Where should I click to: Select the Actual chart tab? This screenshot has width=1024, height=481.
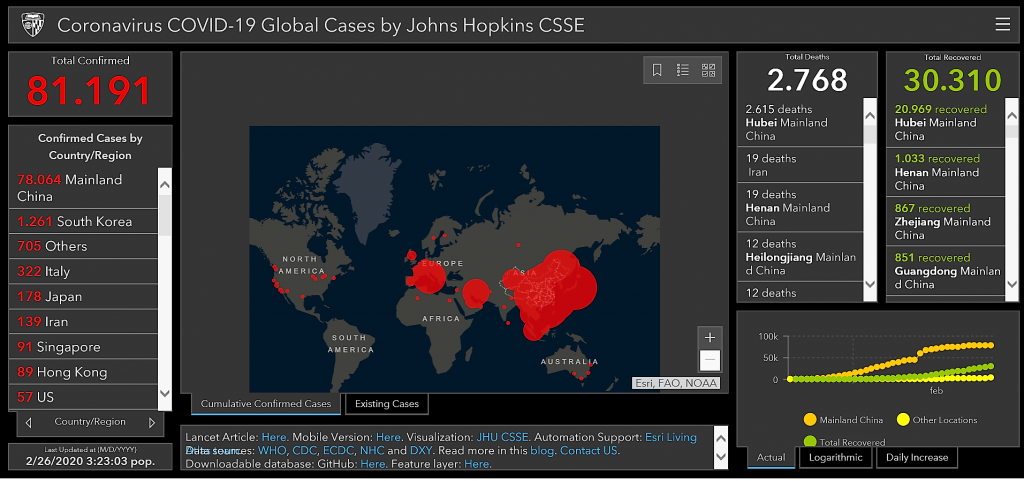click(x=771, y=458)
